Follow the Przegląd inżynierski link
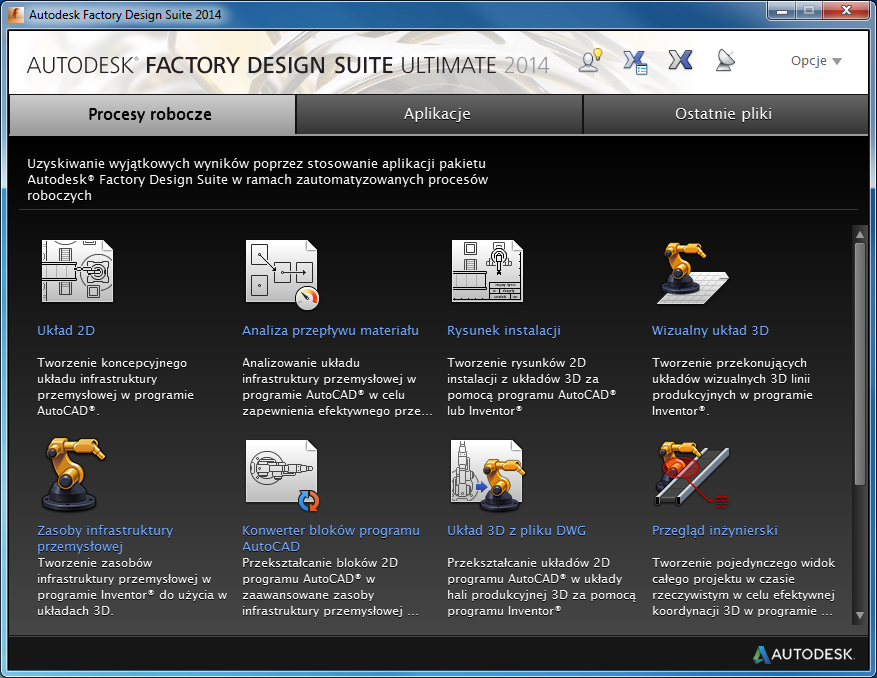 coord(714,530)
